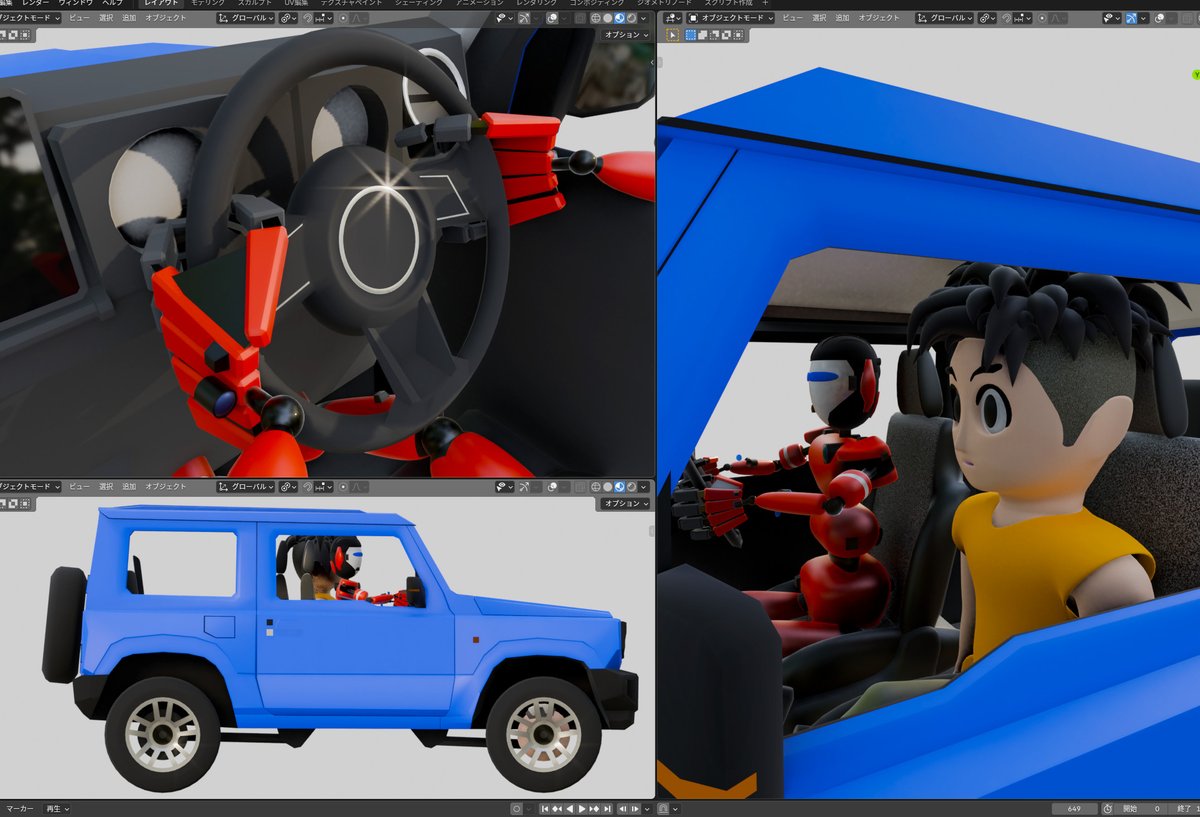
Task: Jump to start frame in timeline
Action: 544,808
